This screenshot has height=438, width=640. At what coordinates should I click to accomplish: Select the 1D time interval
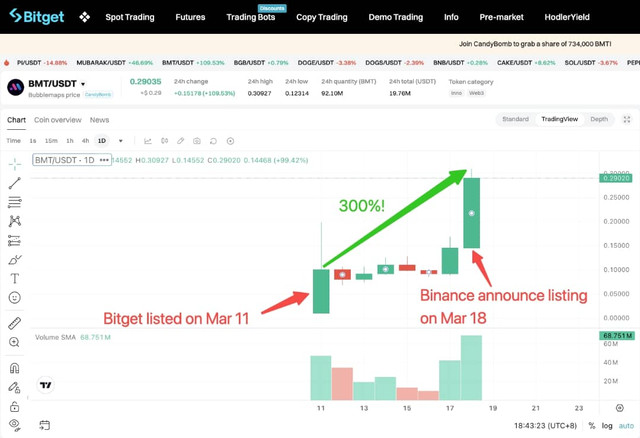pyautogui.click(x=102, y=141)
